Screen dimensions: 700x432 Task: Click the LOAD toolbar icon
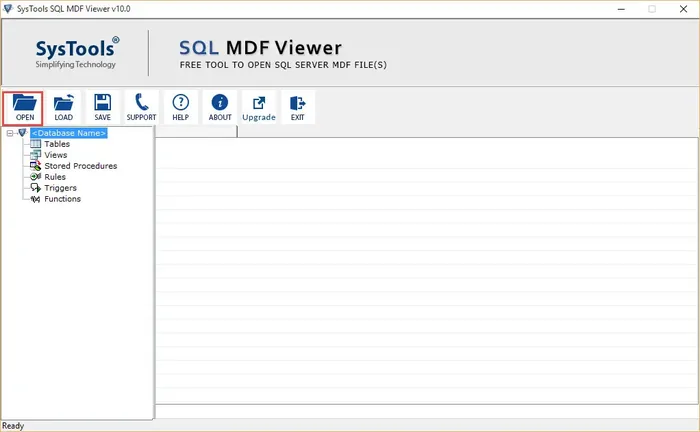pyautogui.click(x=63, y=108)
